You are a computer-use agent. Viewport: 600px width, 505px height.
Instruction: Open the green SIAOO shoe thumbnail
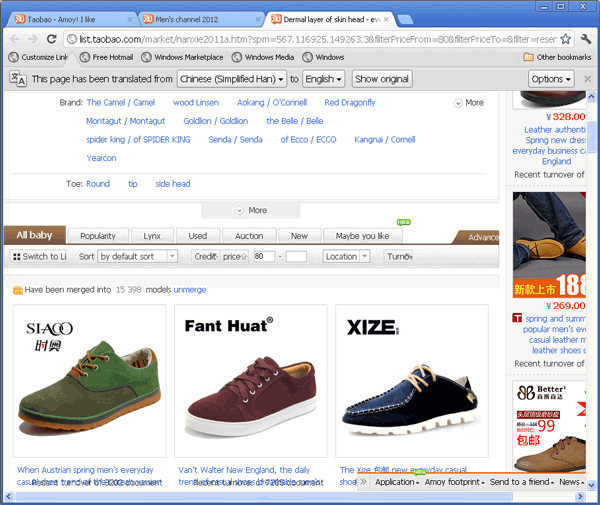point(90,381)
